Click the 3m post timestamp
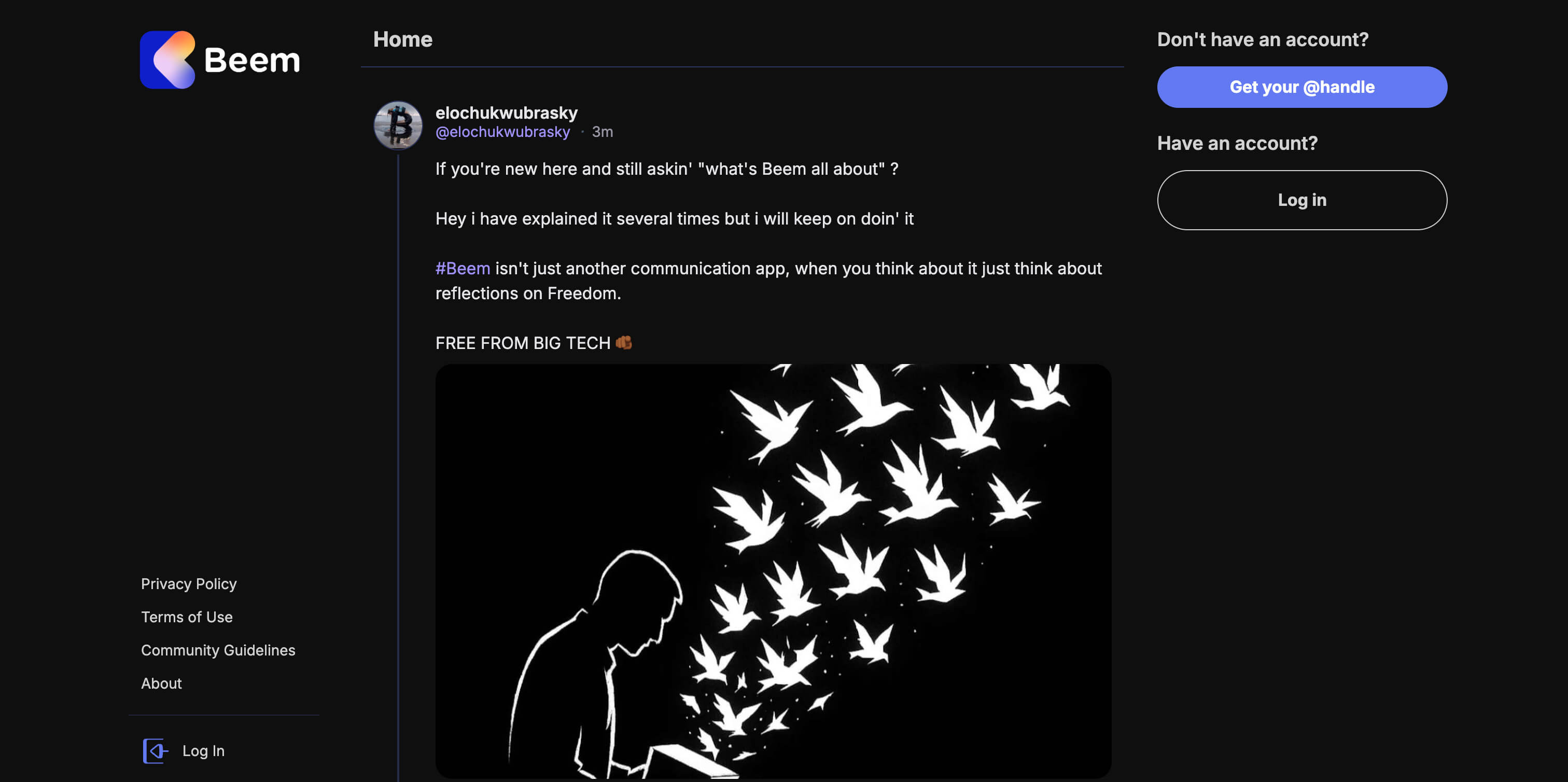Screen dimensions: 1568x782 (602, 131)
